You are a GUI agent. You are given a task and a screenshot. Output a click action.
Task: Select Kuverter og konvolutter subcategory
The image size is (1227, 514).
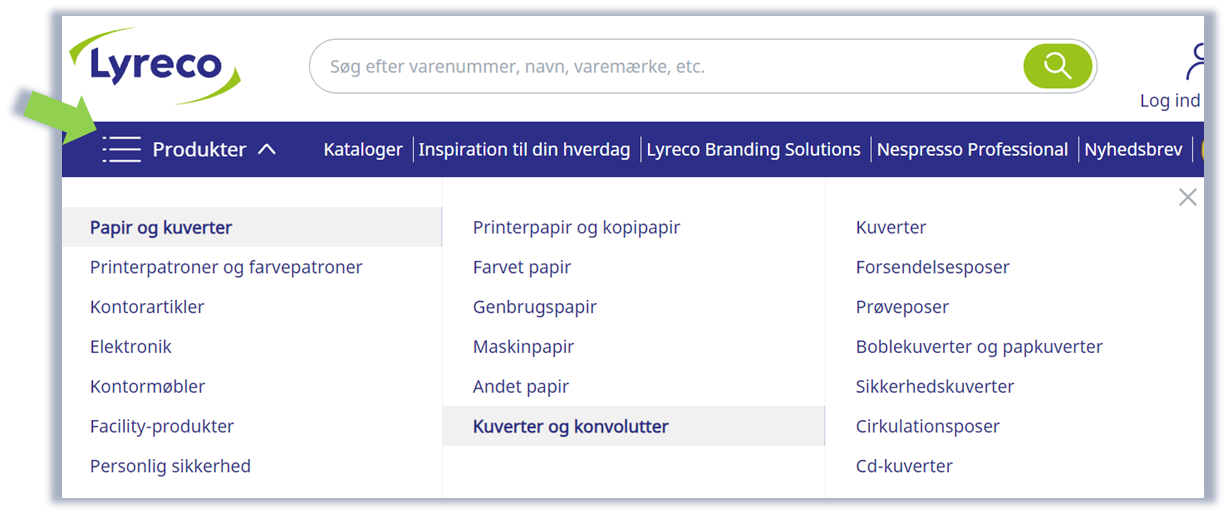pyautogui.click(x=633, y=426)
